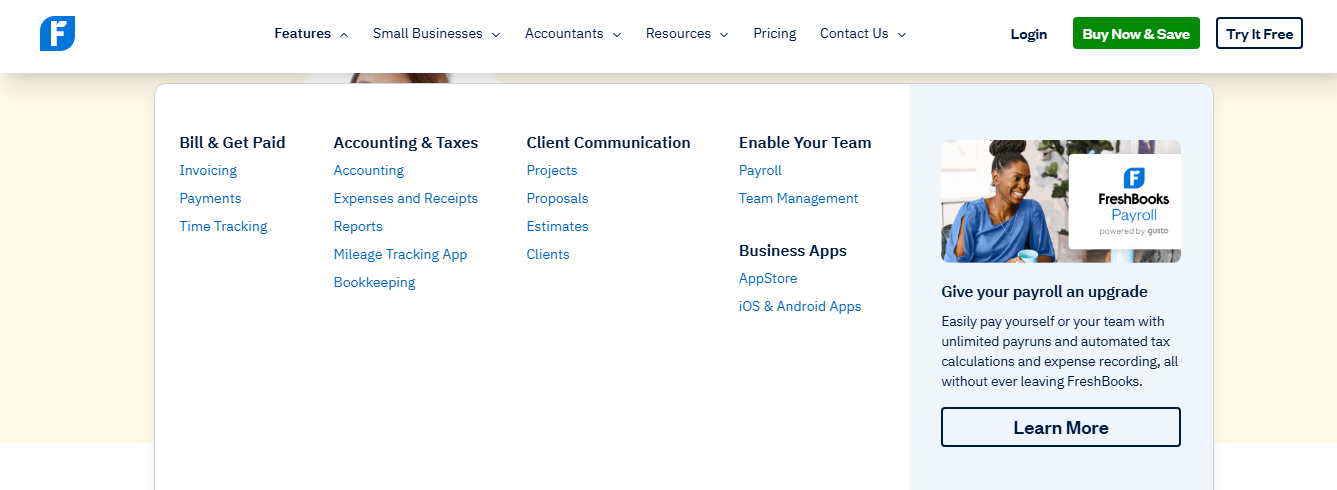This screenshot has height=490, width=1337.
Task: Expand the Accountants dropdown chevron
Action: pos(616,35)
